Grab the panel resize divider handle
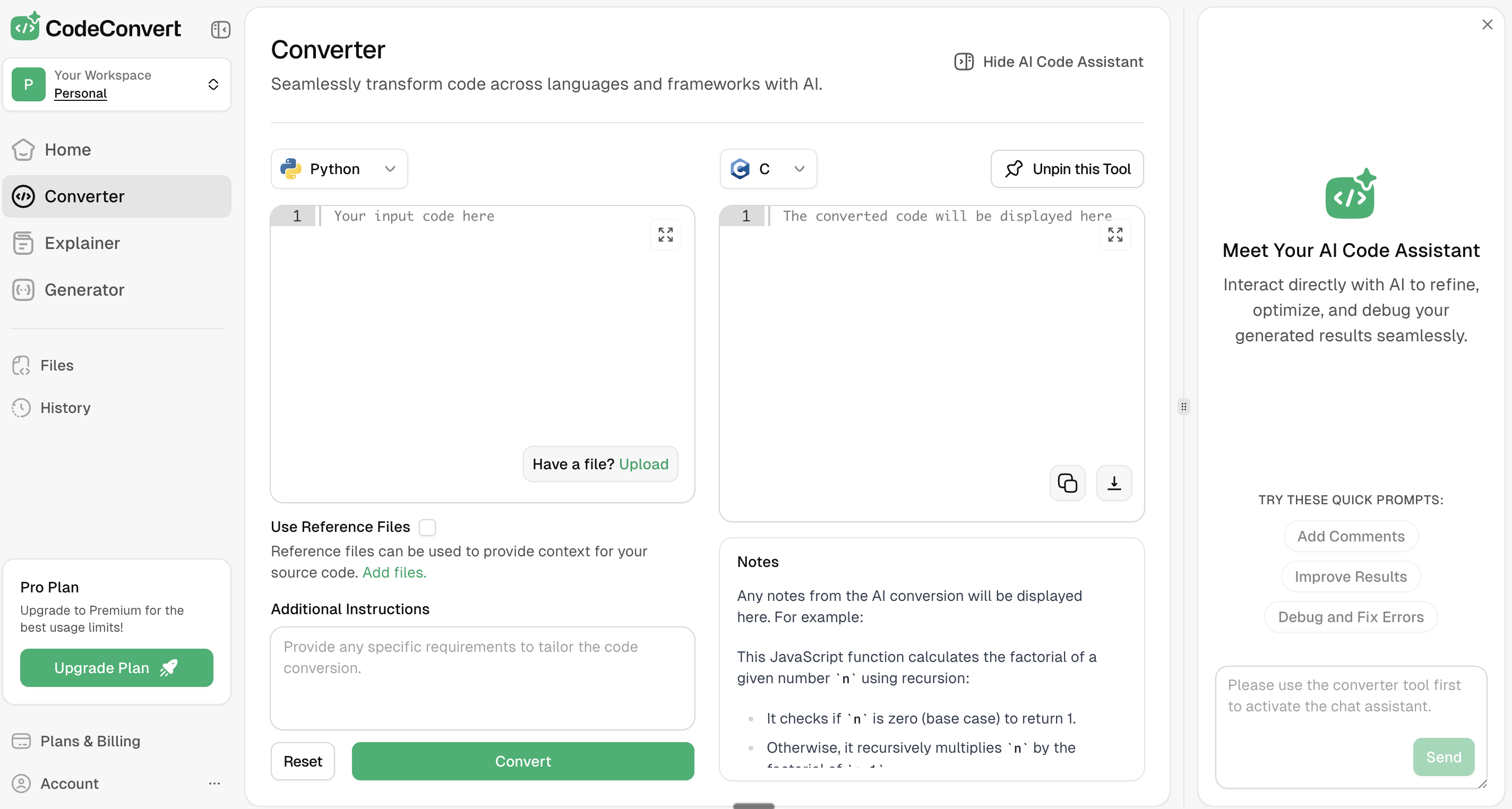1512x809 pixels. [x=1183, y=406]
